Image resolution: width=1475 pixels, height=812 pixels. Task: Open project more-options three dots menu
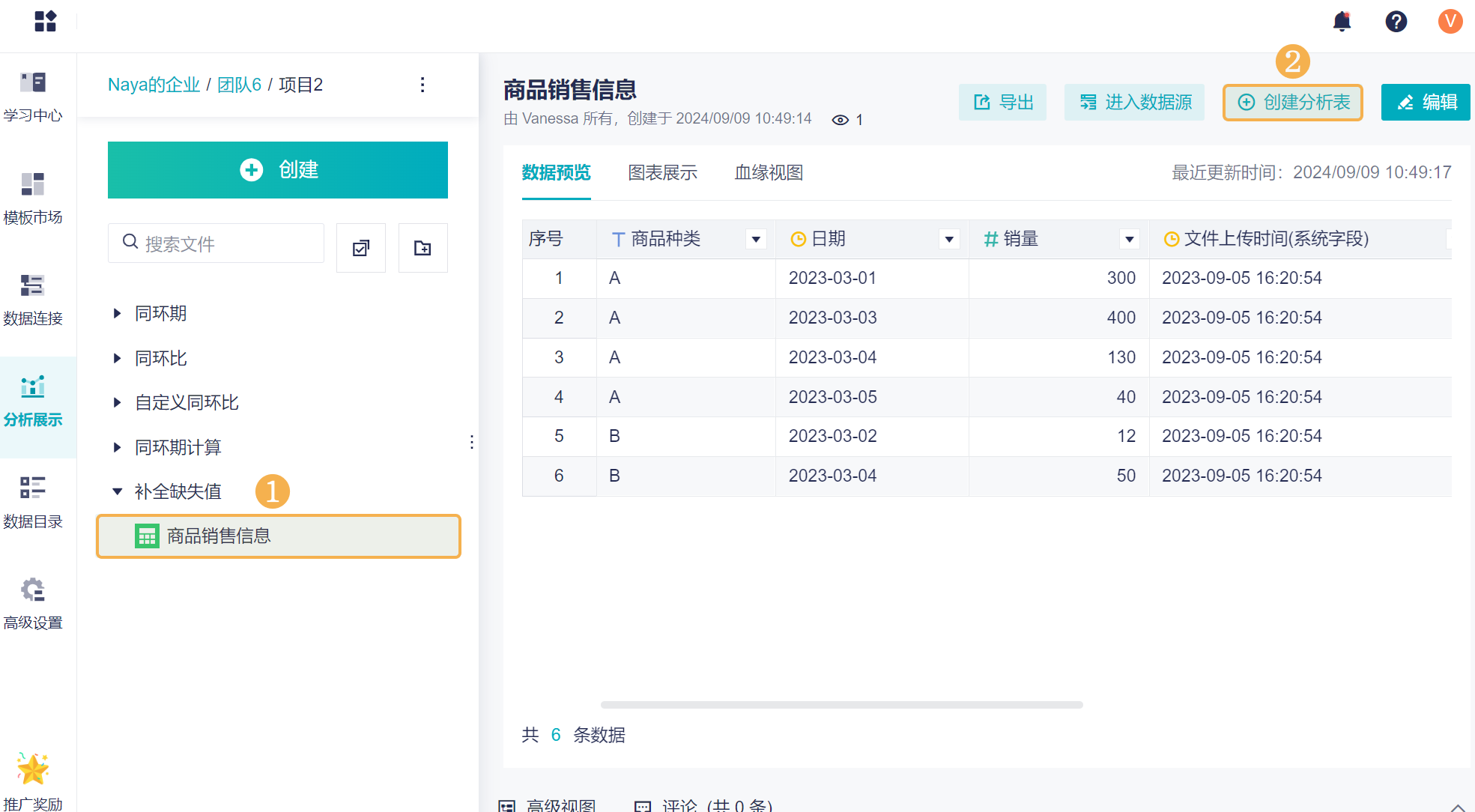point(422,85)
